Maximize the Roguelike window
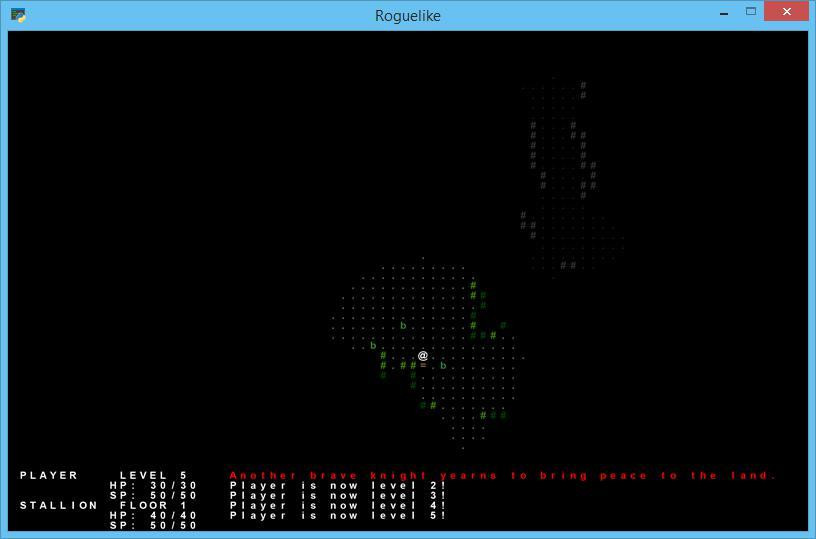 point(750,11)
